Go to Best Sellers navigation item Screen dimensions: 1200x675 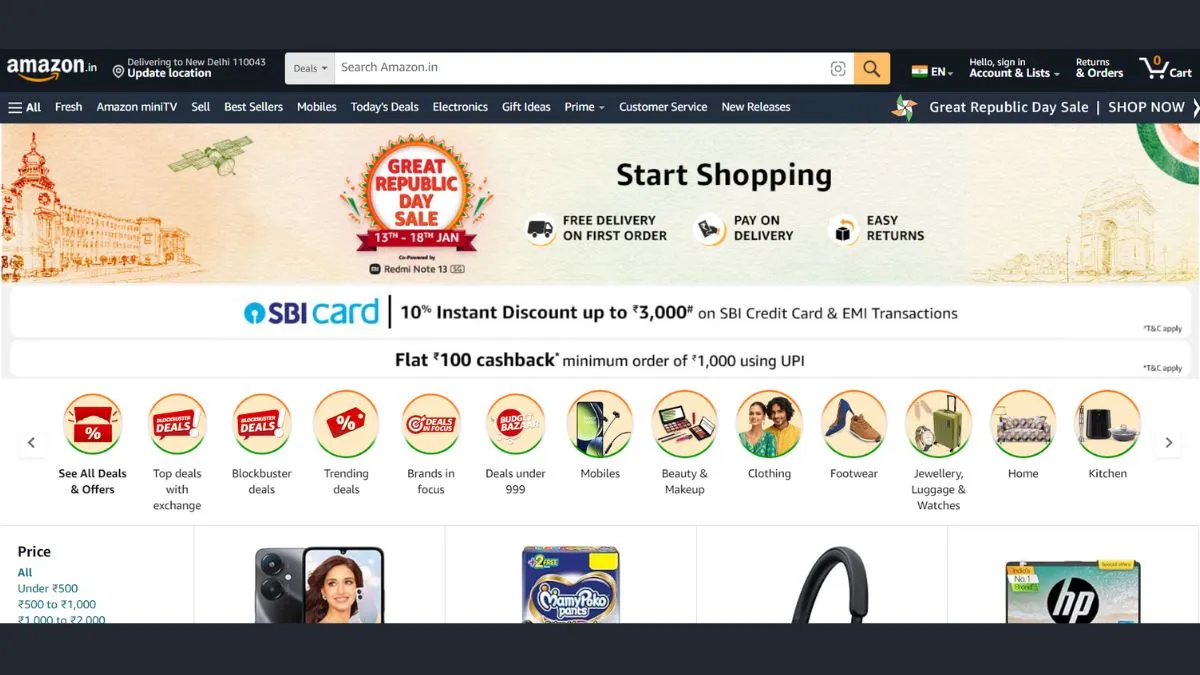click(253, 107)
